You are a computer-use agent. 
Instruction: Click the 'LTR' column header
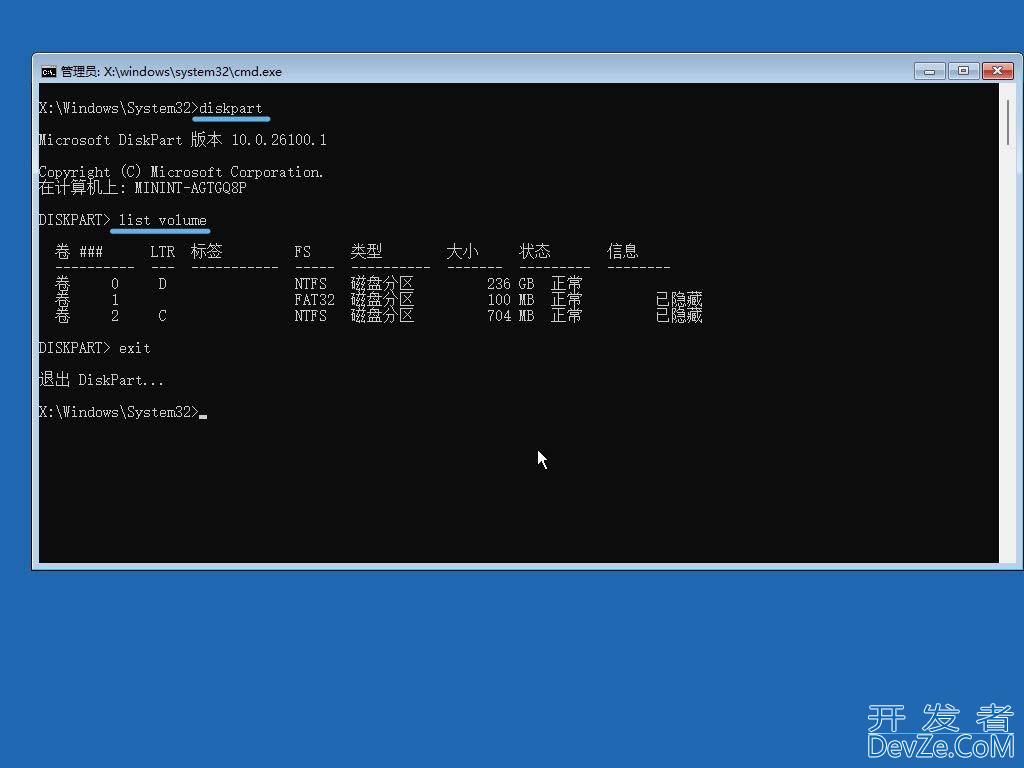tap(163, 252)
